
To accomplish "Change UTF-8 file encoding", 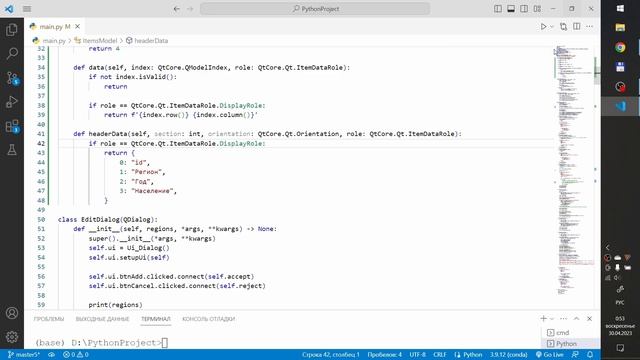I will pyautogui.click(x=418, y=355).
